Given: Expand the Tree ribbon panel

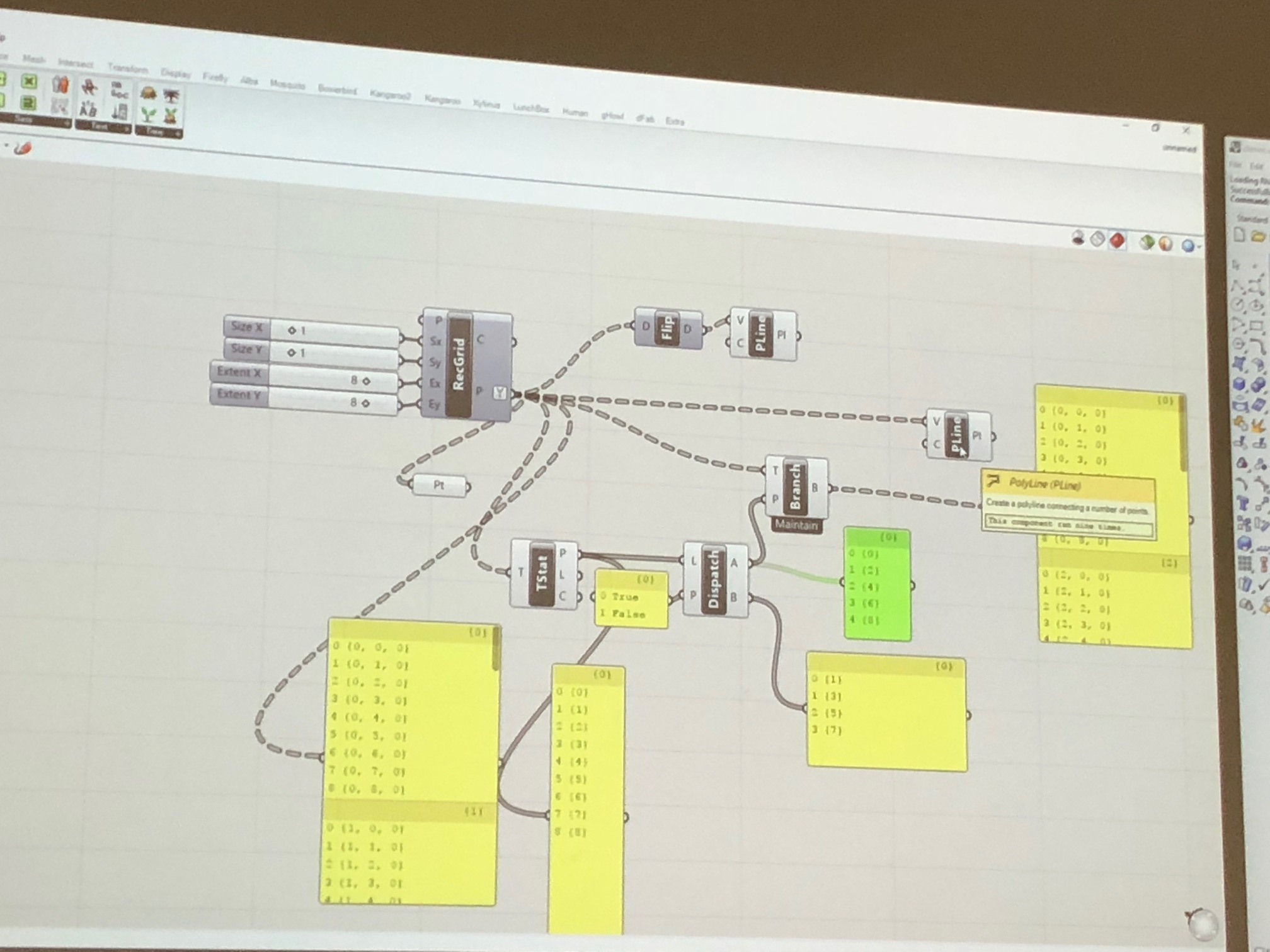Looking at the screenshot, I should (178, 133).
